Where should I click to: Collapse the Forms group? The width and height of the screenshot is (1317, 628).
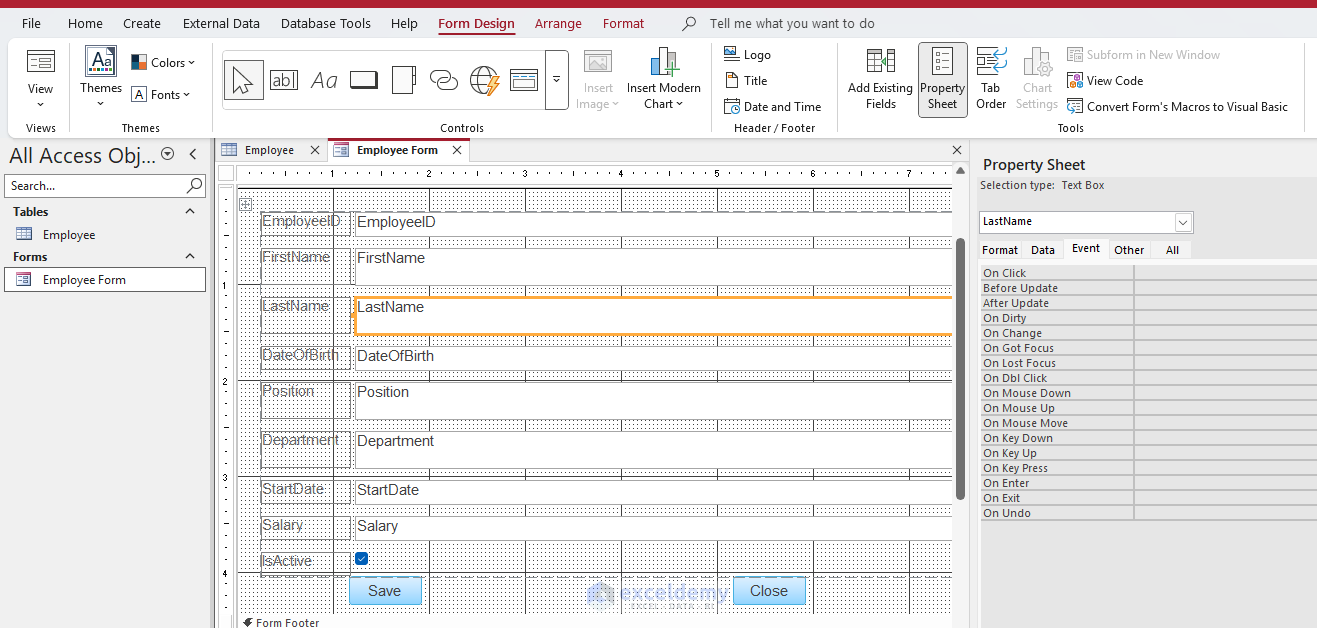tap(190, 257)
